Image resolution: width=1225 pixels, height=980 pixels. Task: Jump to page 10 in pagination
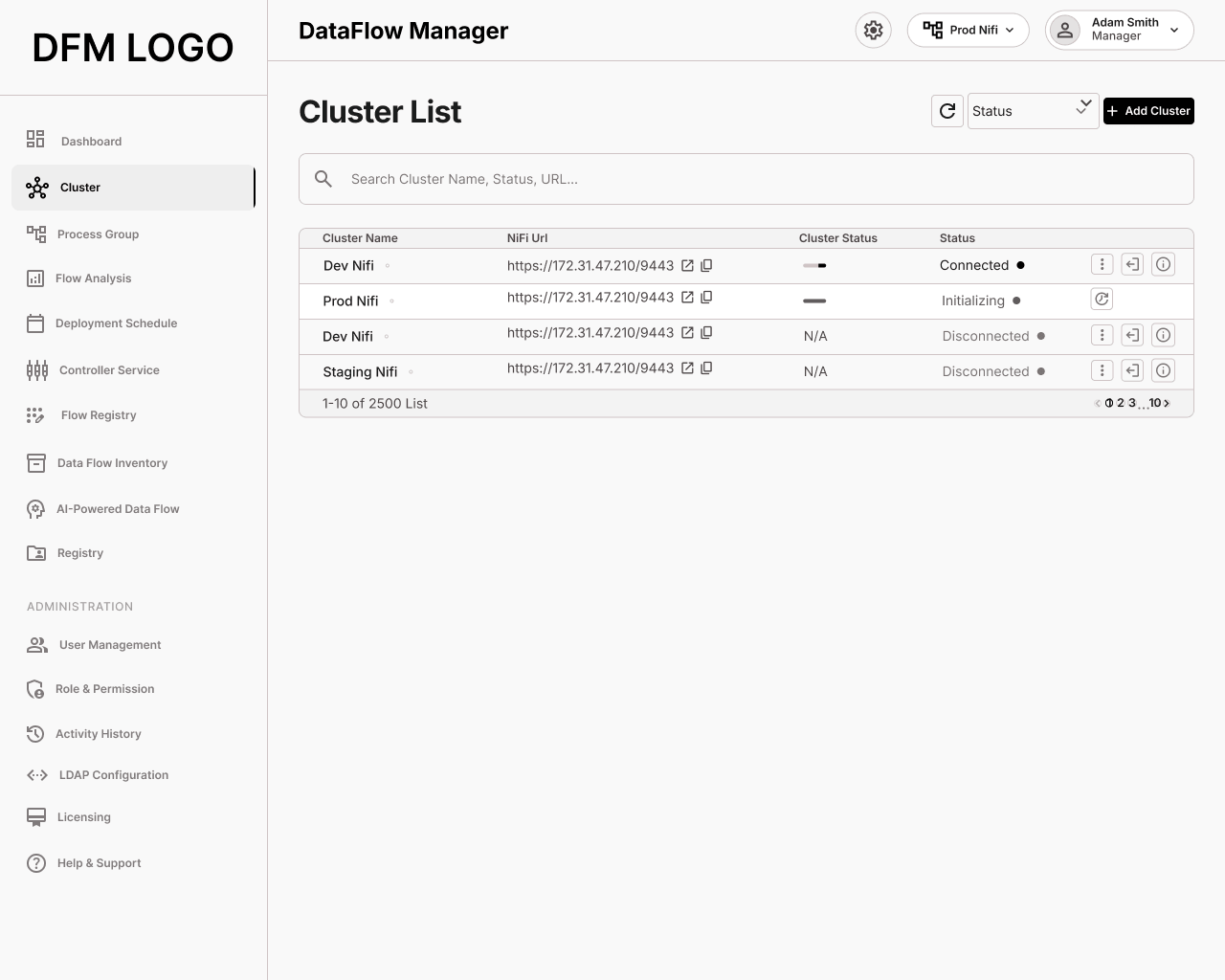coord(1155,403)
